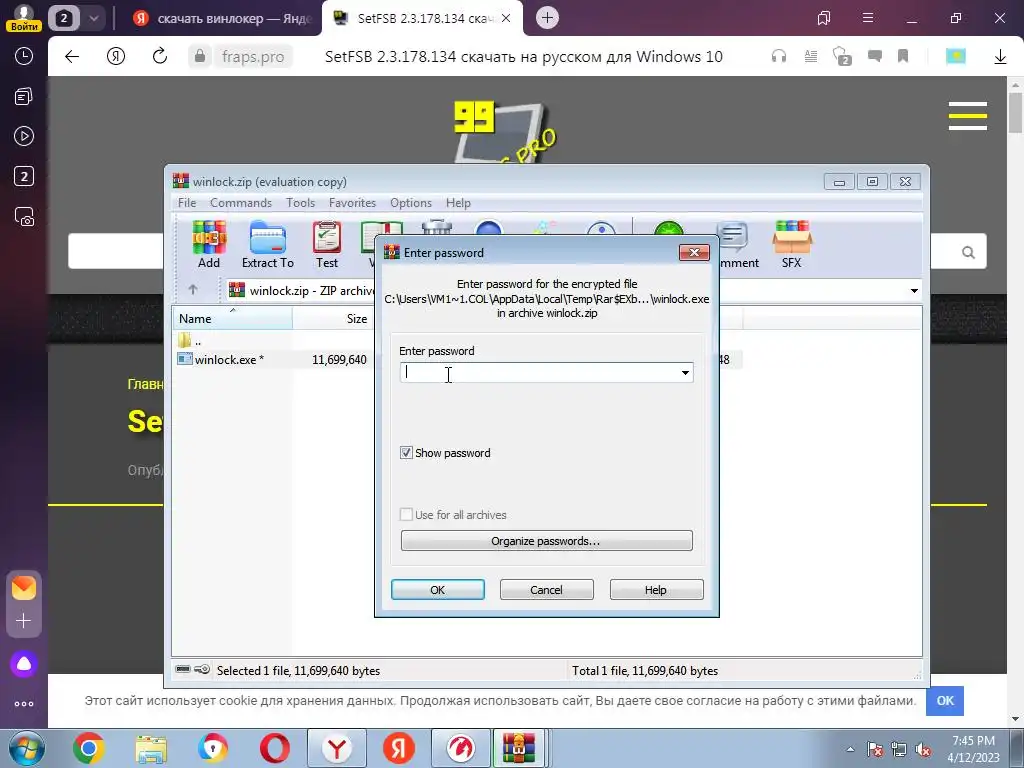Image resolution: width=1024 pixels, height=768 pixels.
Task: Click the system clock 7:45 PM
Action: pos(973,741)
